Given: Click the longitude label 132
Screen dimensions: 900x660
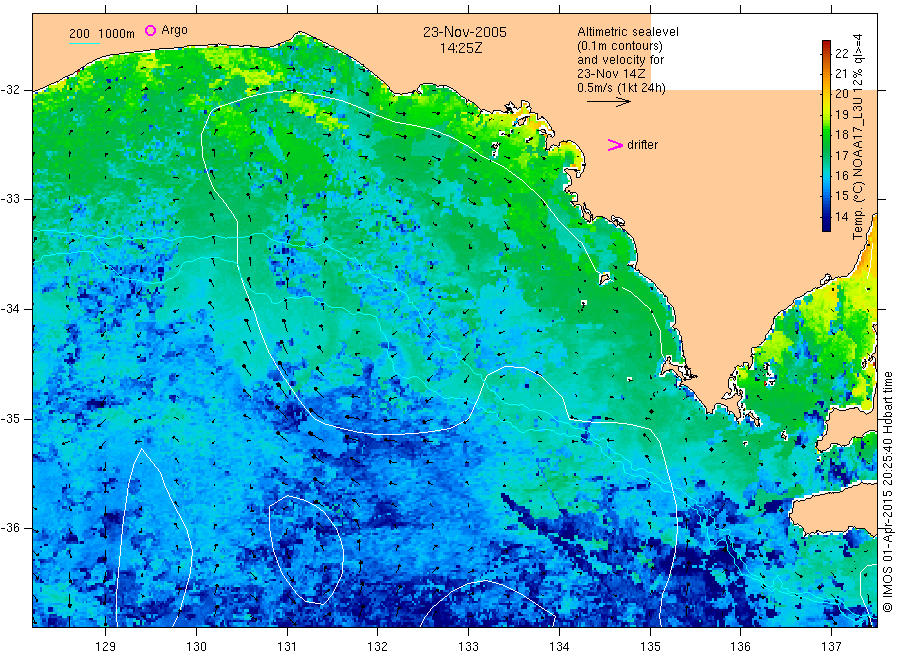Looking at the screenshot, I should pyautogui.click(x=377, y=647).
